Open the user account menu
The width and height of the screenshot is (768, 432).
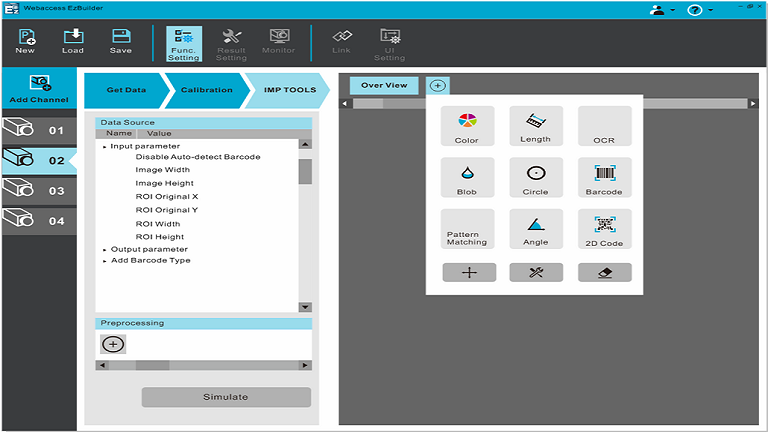tap(662, 10)
